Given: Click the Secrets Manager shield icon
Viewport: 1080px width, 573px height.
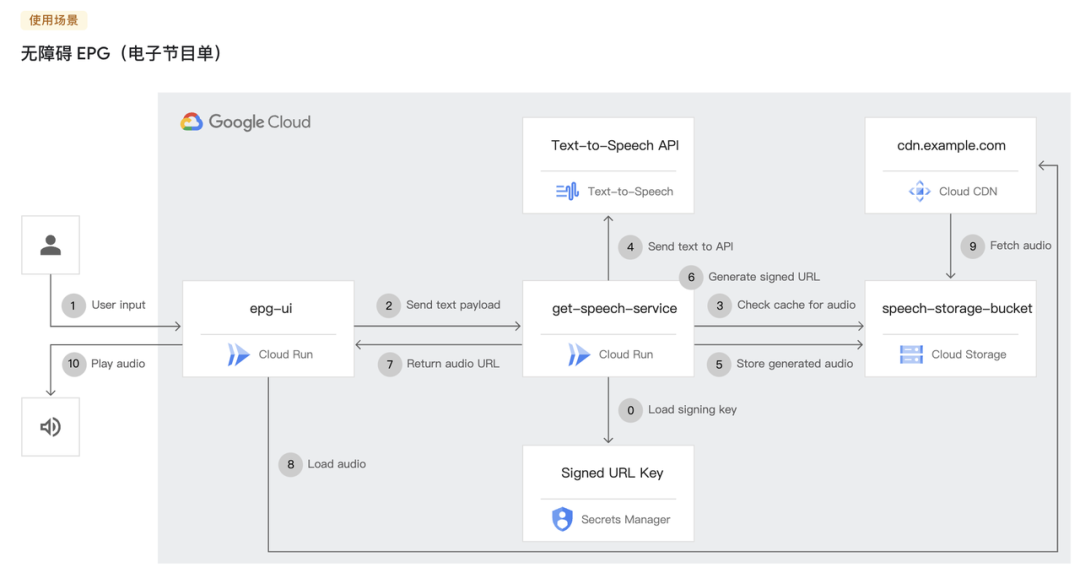Looking at the screenshot, I should (563, 519).
